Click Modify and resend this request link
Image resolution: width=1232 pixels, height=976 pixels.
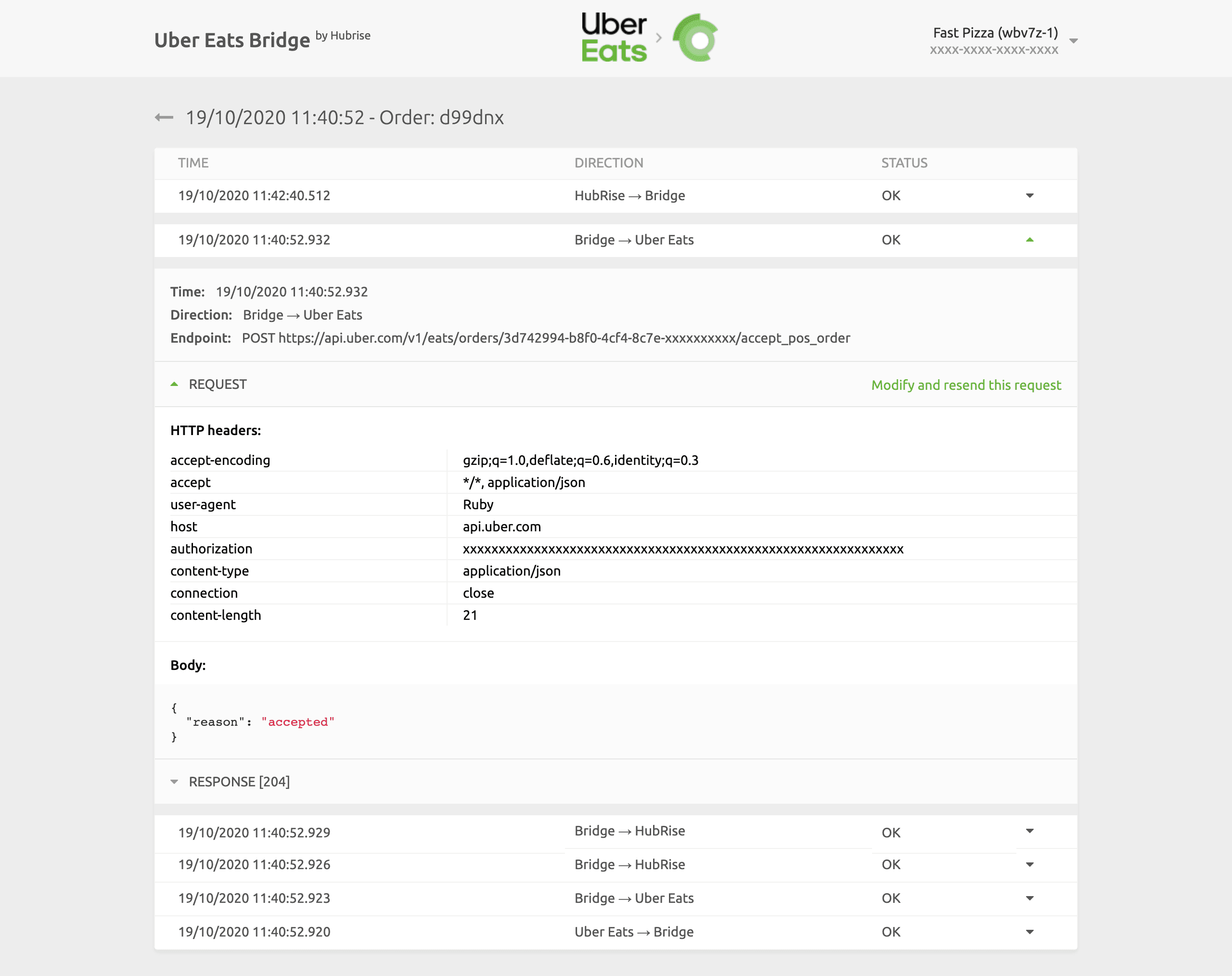coord(966,385)
